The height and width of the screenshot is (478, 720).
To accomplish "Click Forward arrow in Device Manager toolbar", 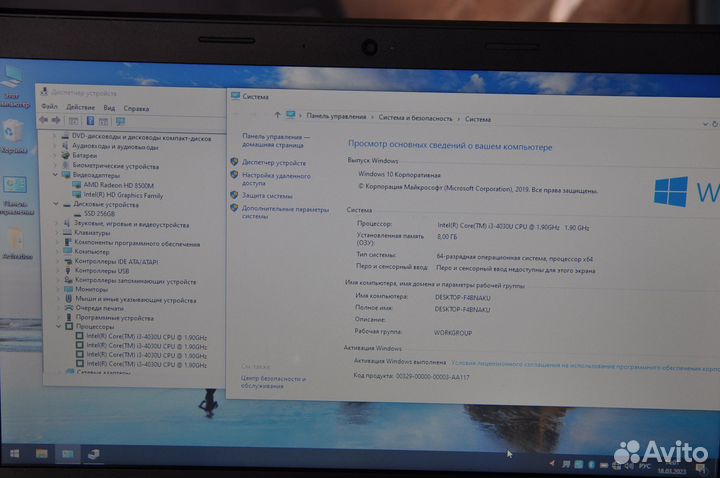I will [56, 120].
